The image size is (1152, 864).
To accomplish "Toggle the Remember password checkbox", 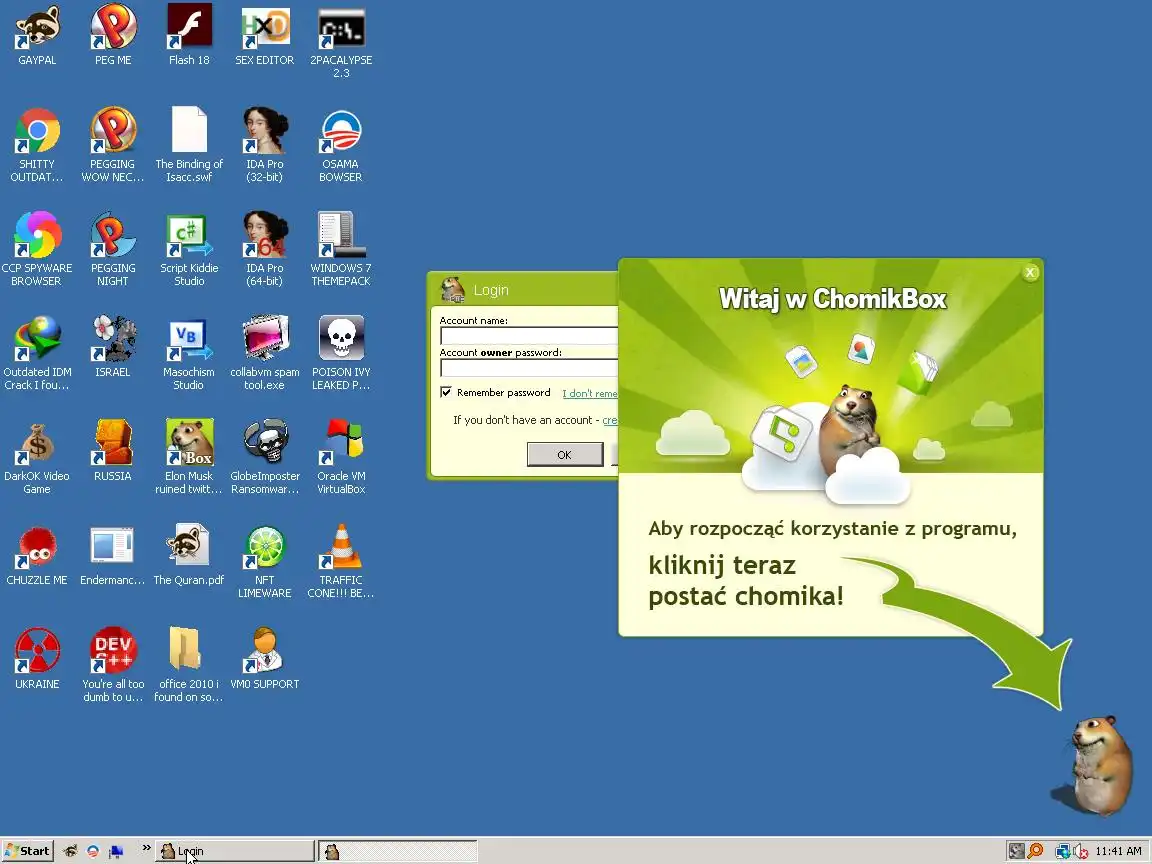I will coord(446,392).
